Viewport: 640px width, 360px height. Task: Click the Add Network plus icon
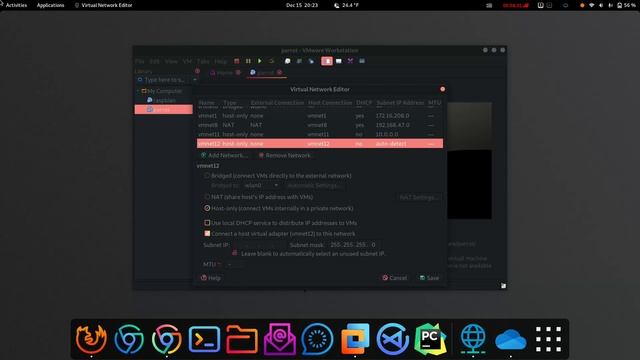(203, 156)
